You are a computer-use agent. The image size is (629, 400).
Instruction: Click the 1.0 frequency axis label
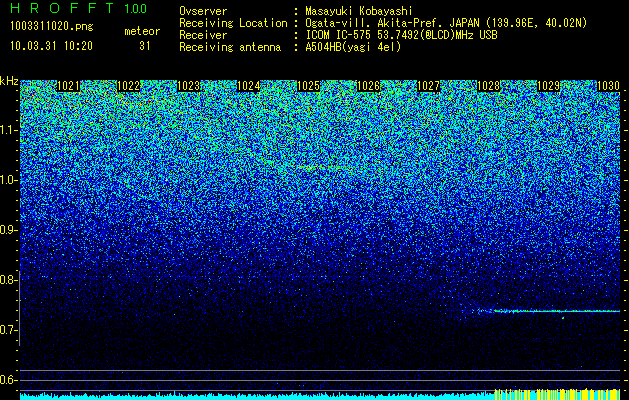[7, 181]
